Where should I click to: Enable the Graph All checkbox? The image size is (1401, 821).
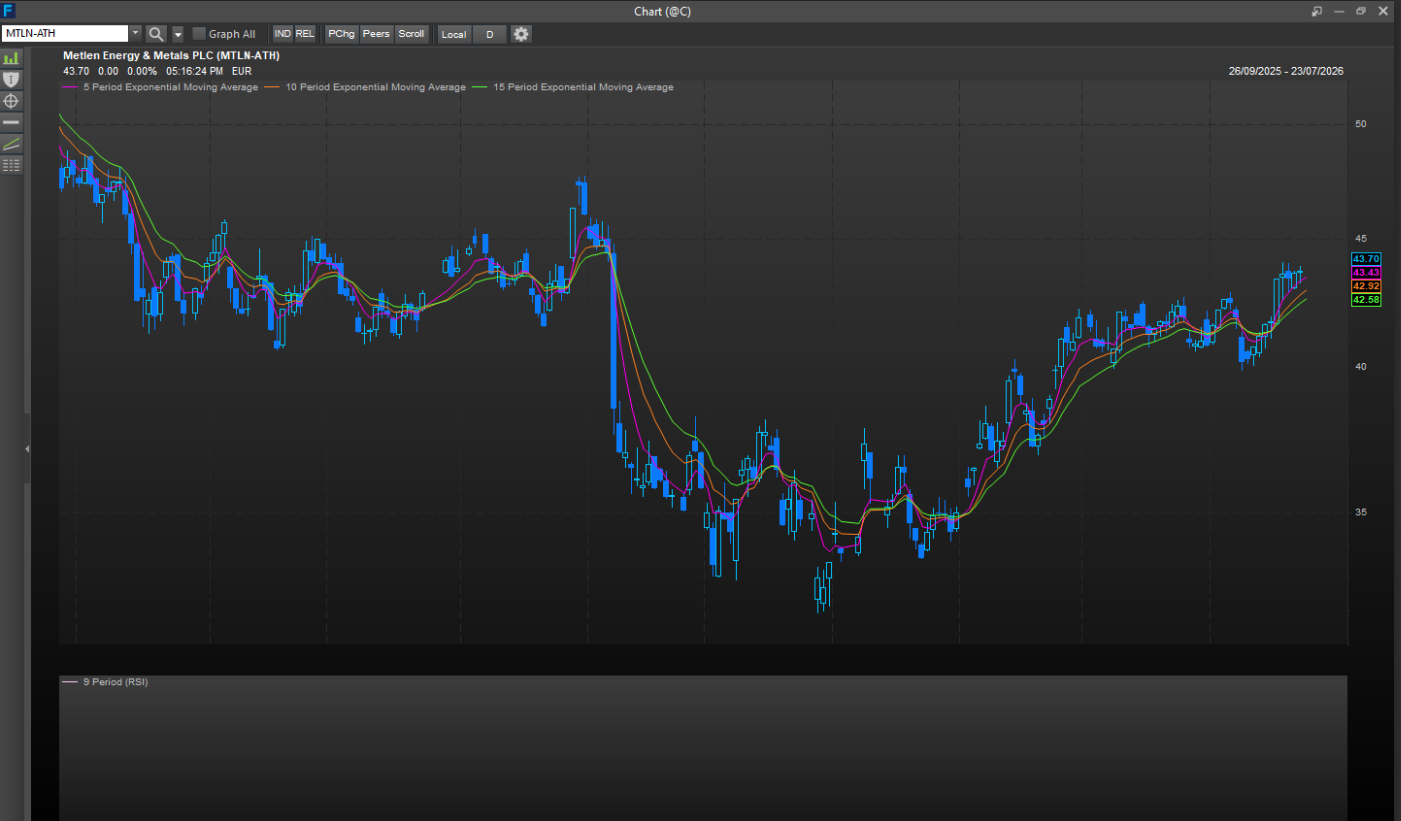click(x=199, y=34)
